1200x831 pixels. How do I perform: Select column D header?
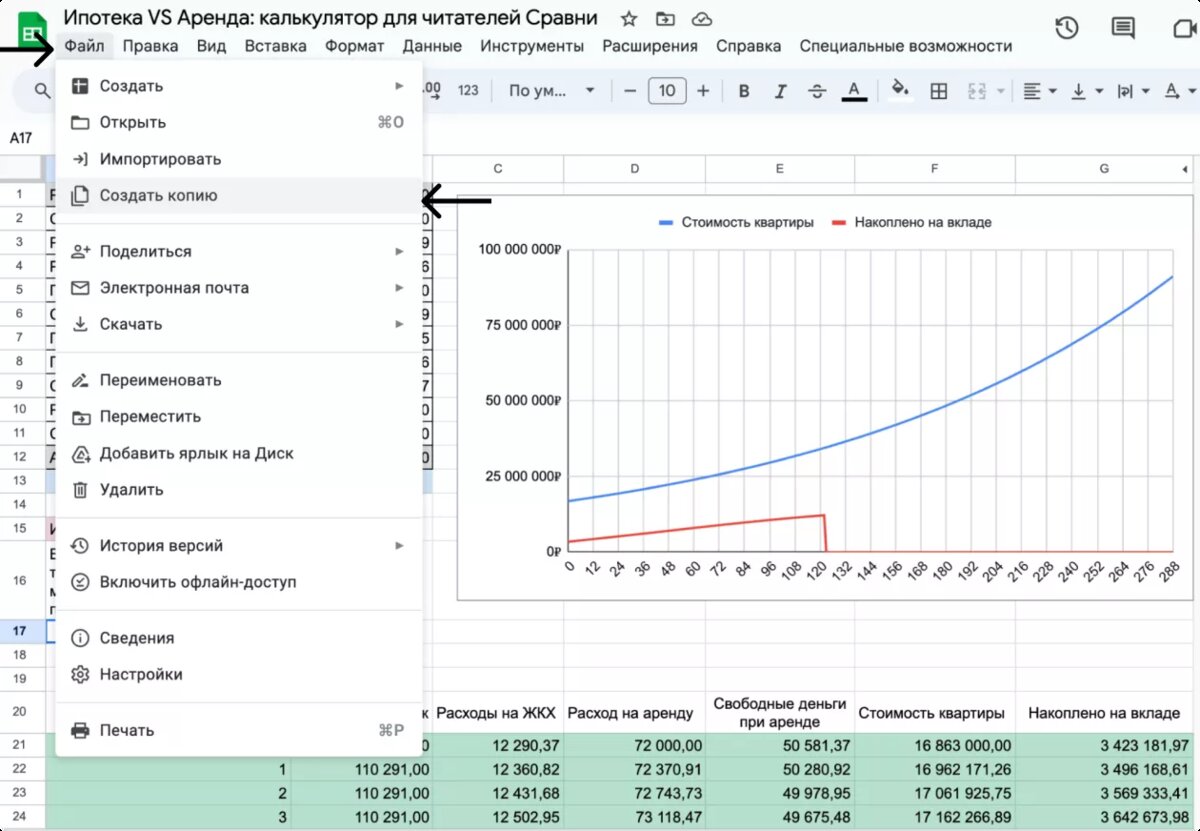pos(634,168)
